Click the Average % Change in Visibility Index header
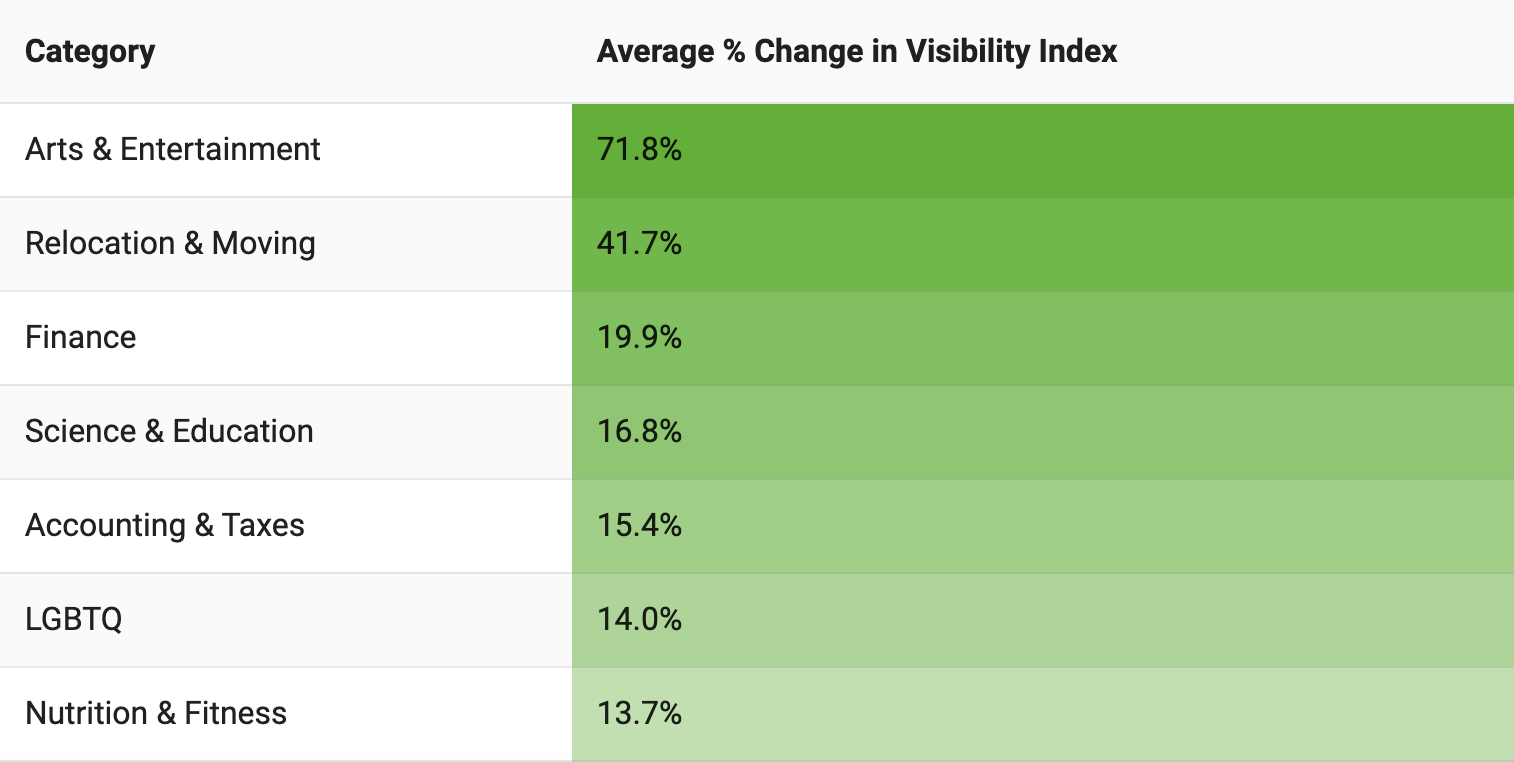 (856, 51)
